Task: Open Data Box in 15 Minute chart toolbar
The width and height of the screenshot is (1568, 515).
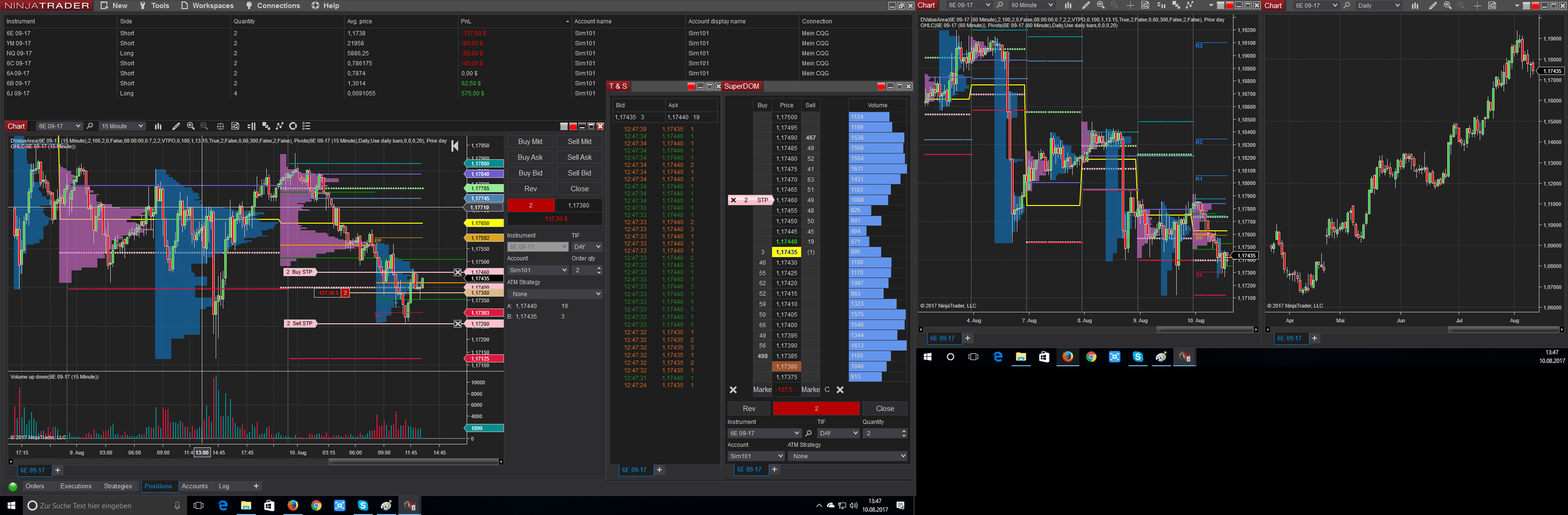Action: click(235, 126)
